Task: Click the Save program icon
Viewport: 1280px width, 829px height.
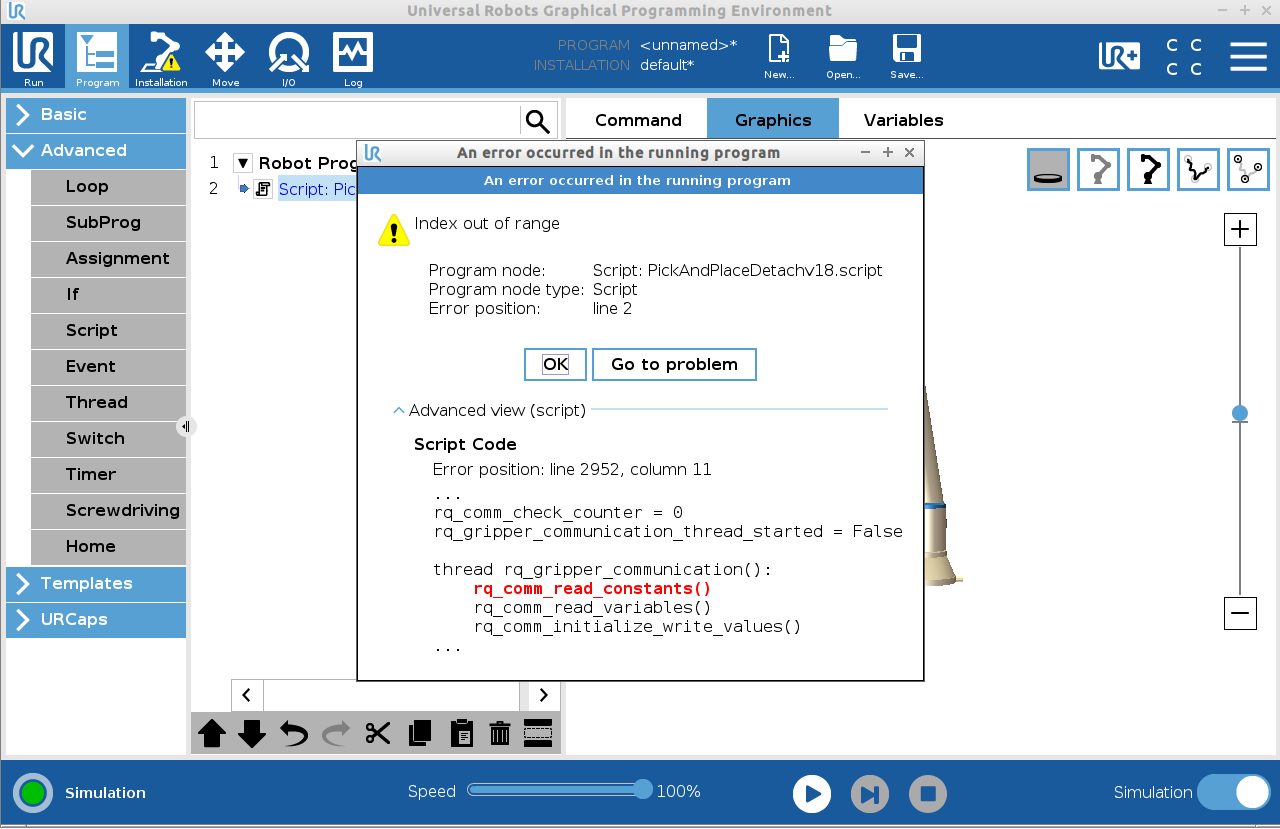Action: (906, 58)
